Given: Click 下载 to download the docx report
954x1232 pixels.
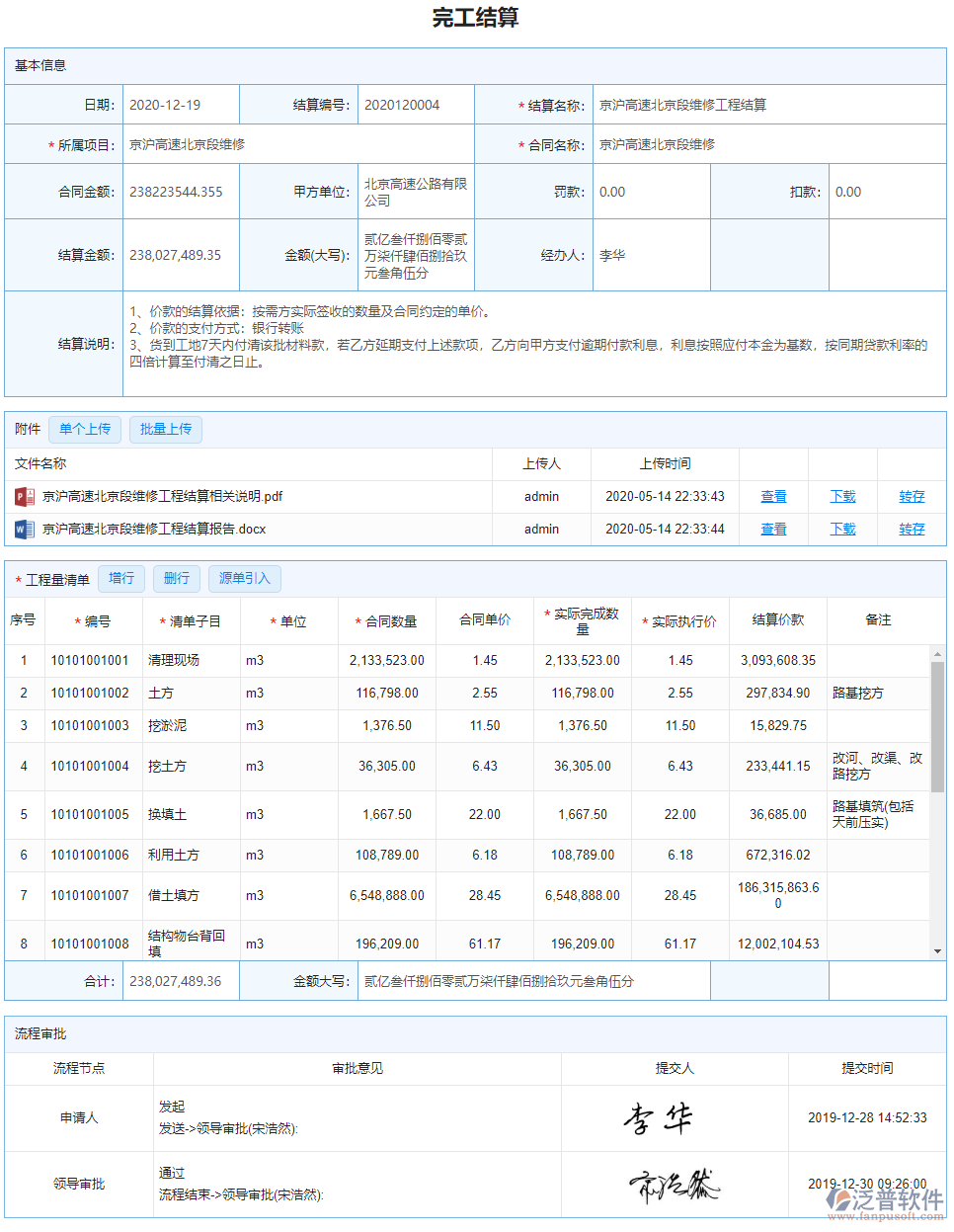Looking at the screenshot, I should point(842,529).
